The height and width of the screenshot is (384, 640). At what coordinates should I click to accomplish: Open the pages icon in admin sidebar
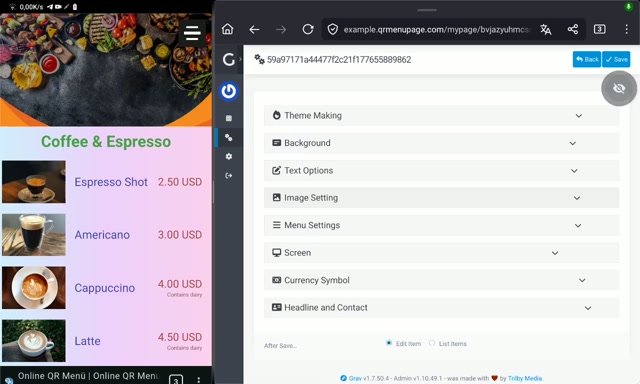pyautogui.click(x=229, y=118)
